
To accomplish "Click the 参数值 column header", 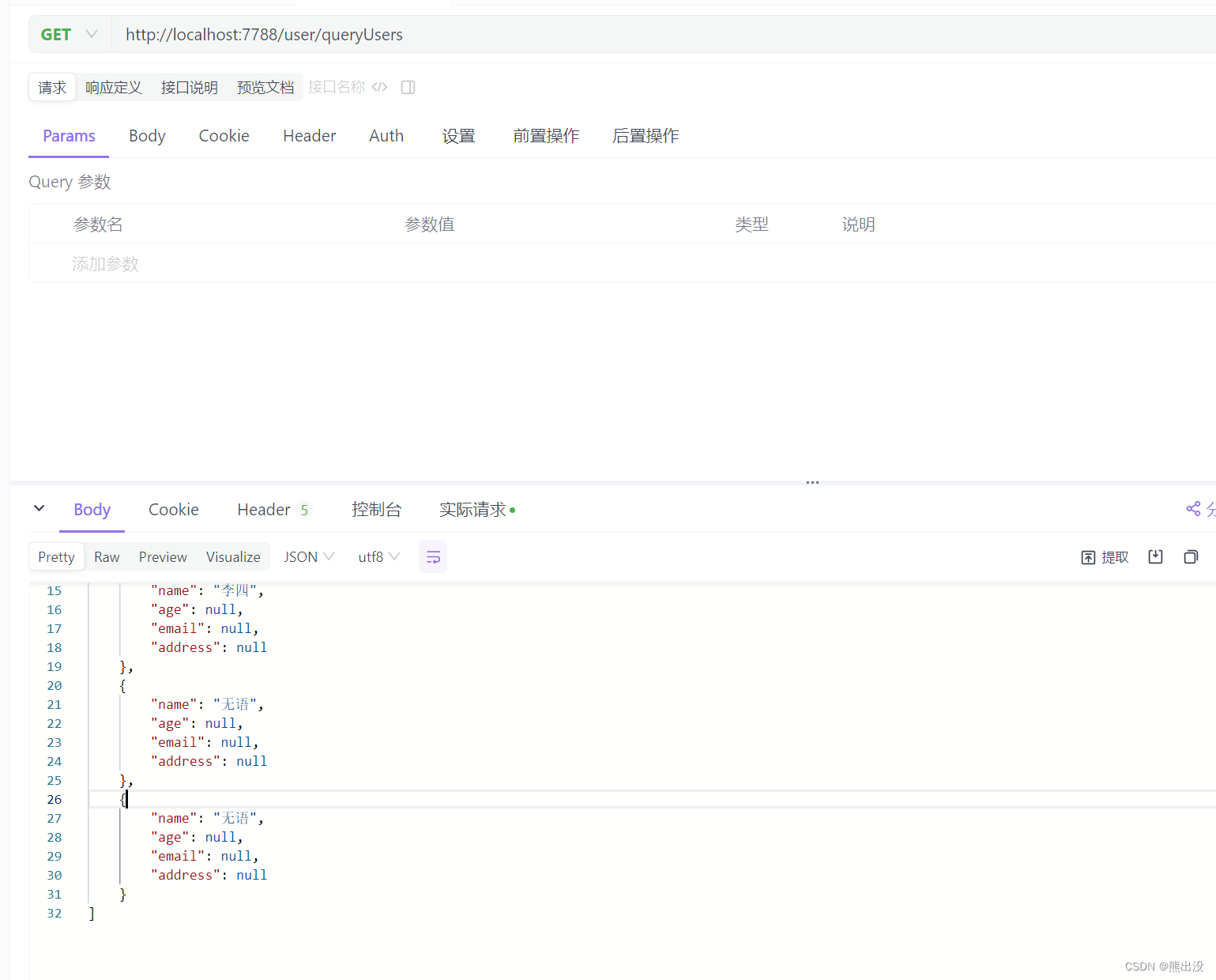I will [x=430, y=224].
